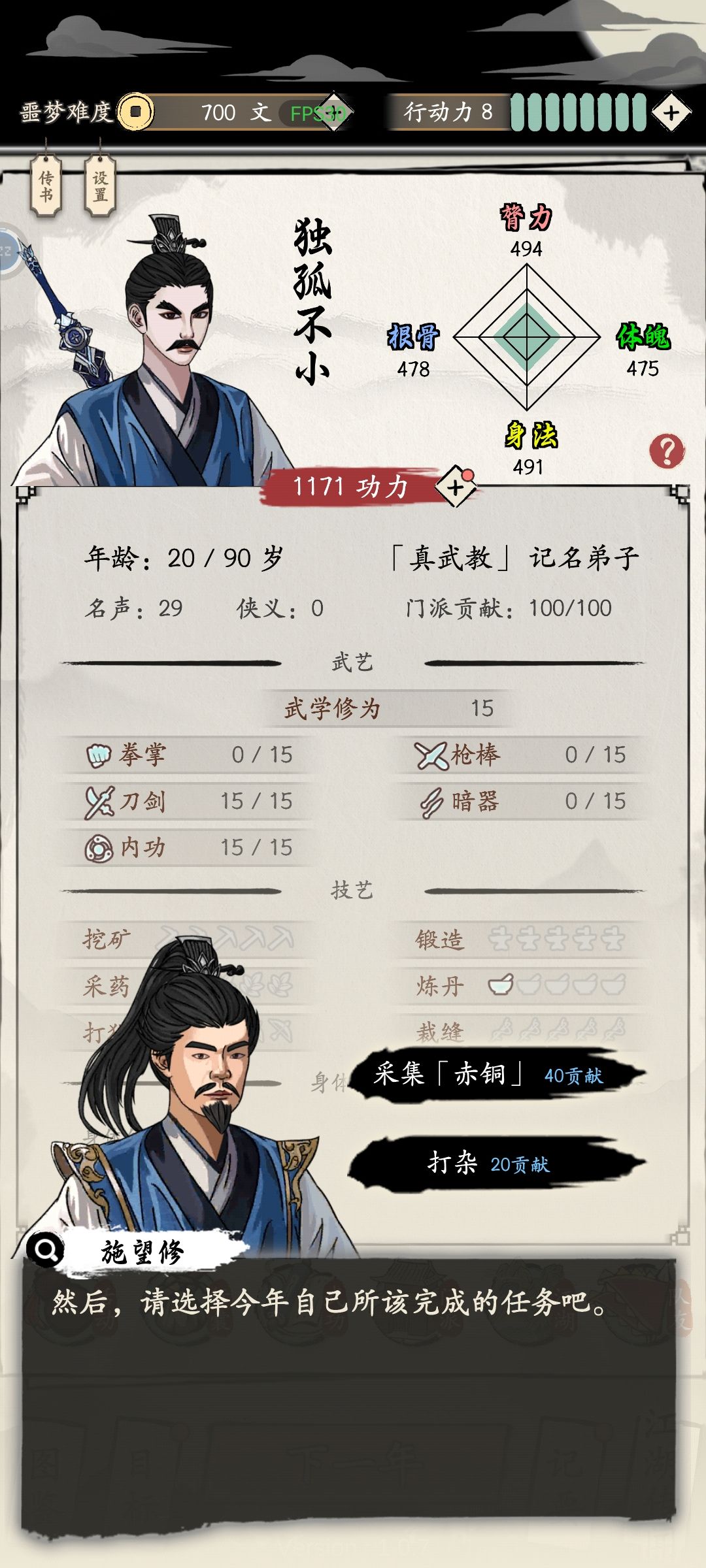
Task: Open the 设置 hanging tag
Action: coord(100,187)
